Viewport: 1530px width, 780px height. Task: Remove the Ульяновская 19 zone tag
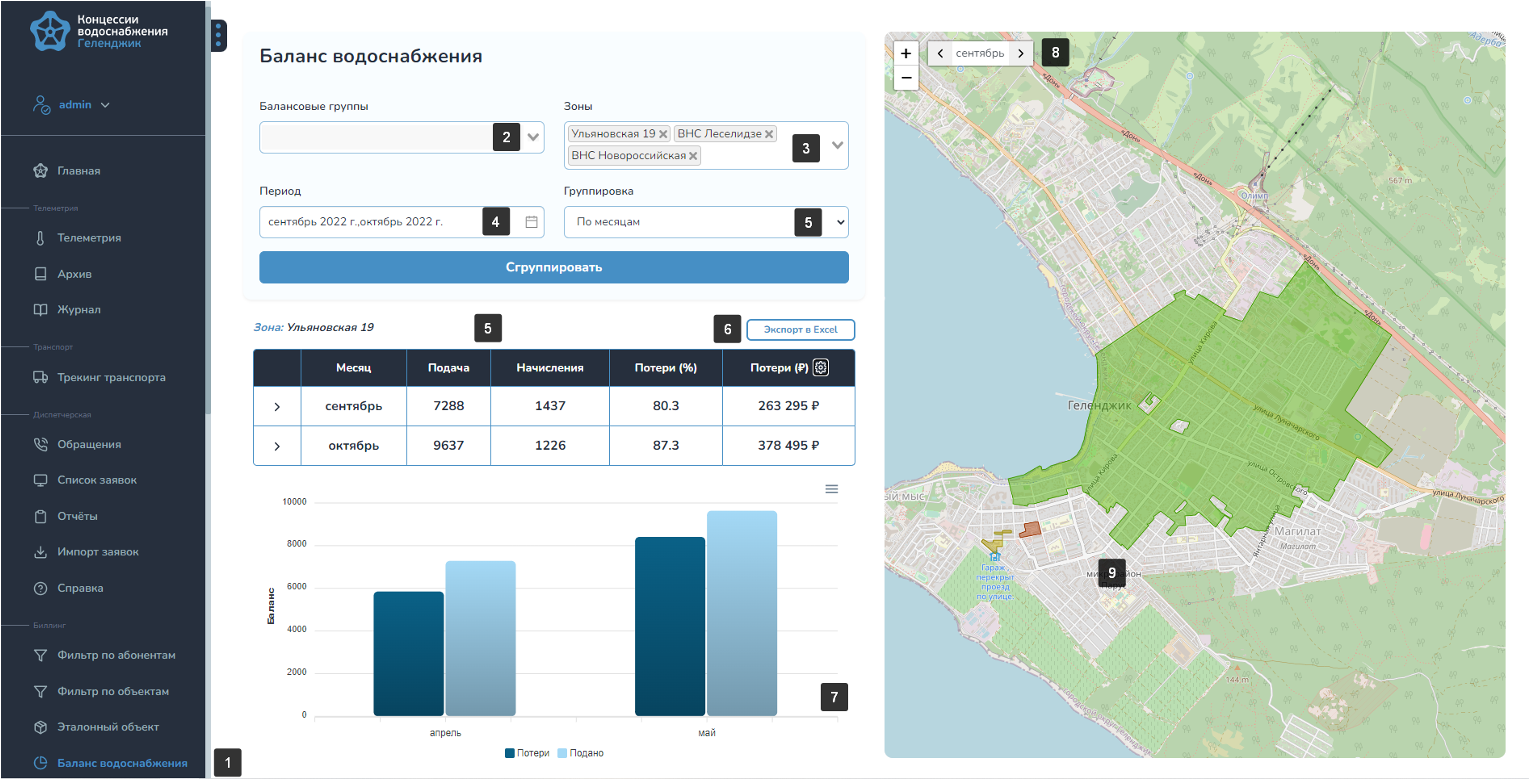pyautogui.click(x=663, y=134)
